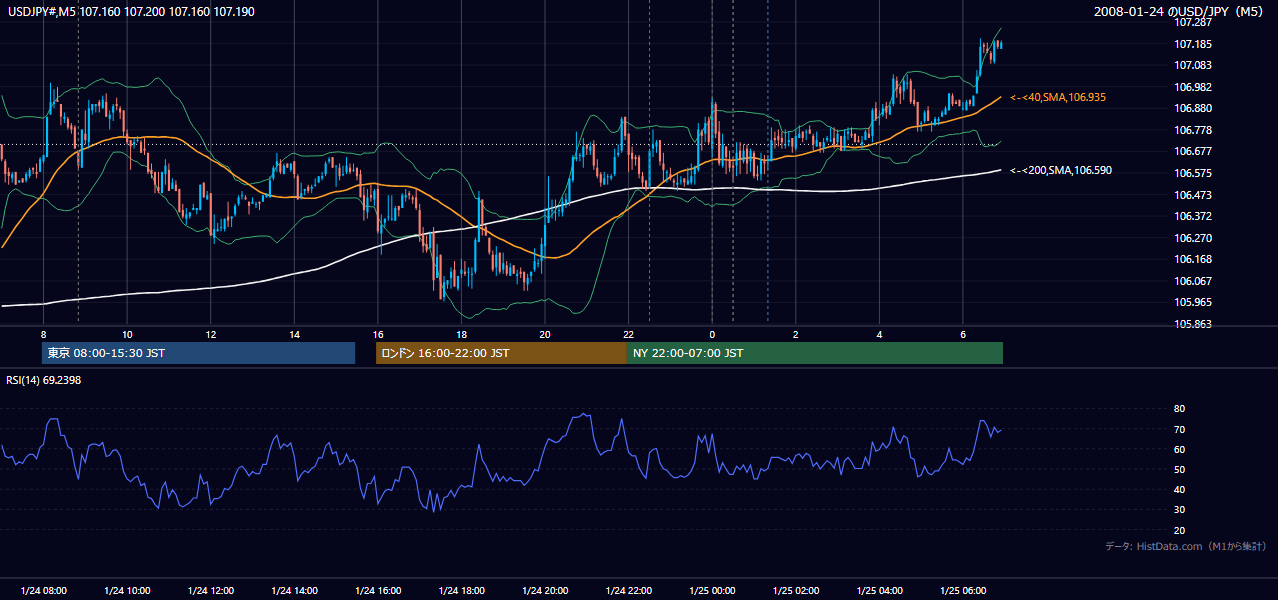Click the 107.287 top price label
The height and width of the screenshot is (600, 1278).
point(1194,22)
